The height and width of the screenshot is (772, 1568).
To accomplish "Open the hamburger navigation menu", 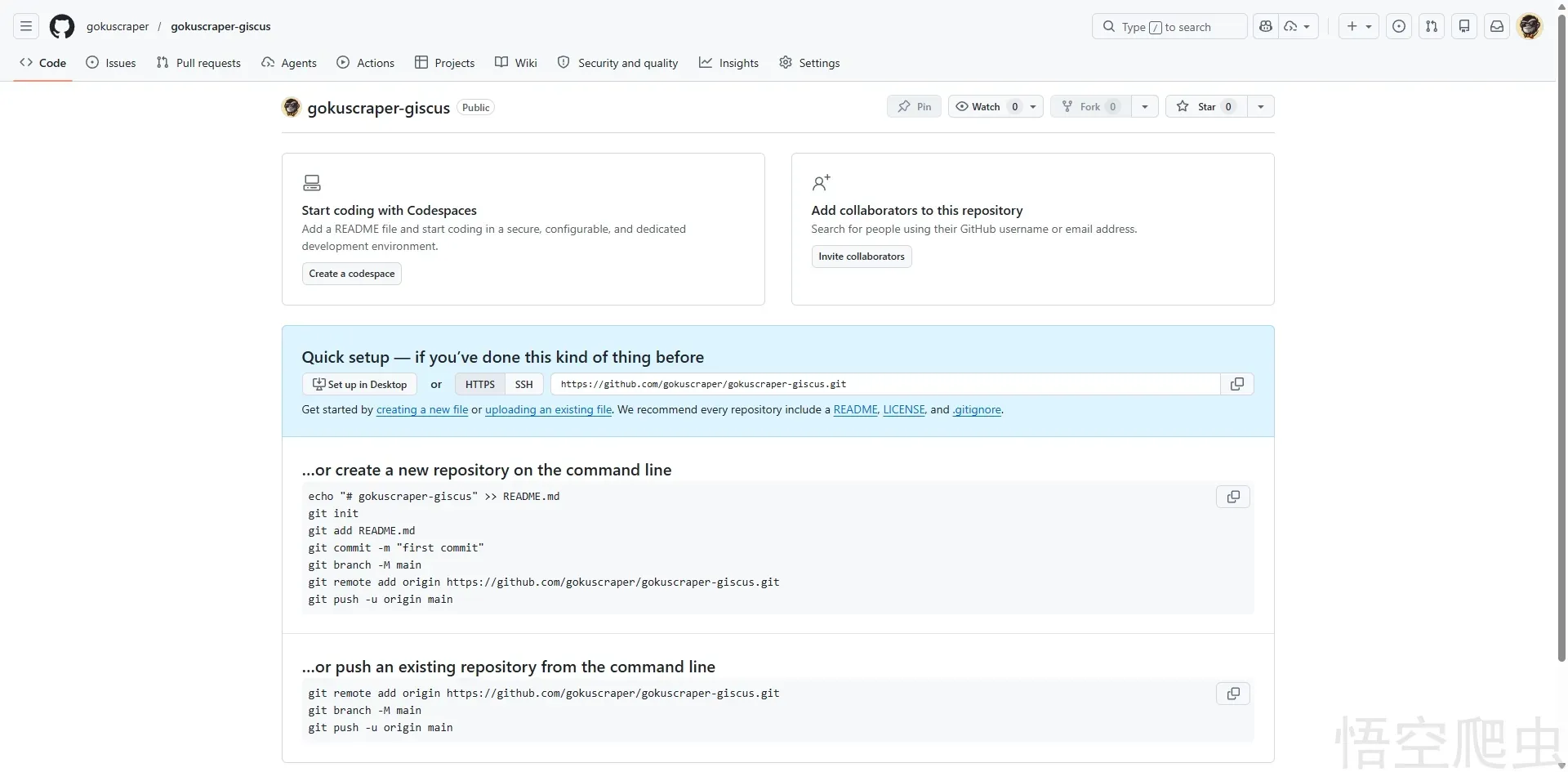I will pyautogui.click(x=26, y=27).
